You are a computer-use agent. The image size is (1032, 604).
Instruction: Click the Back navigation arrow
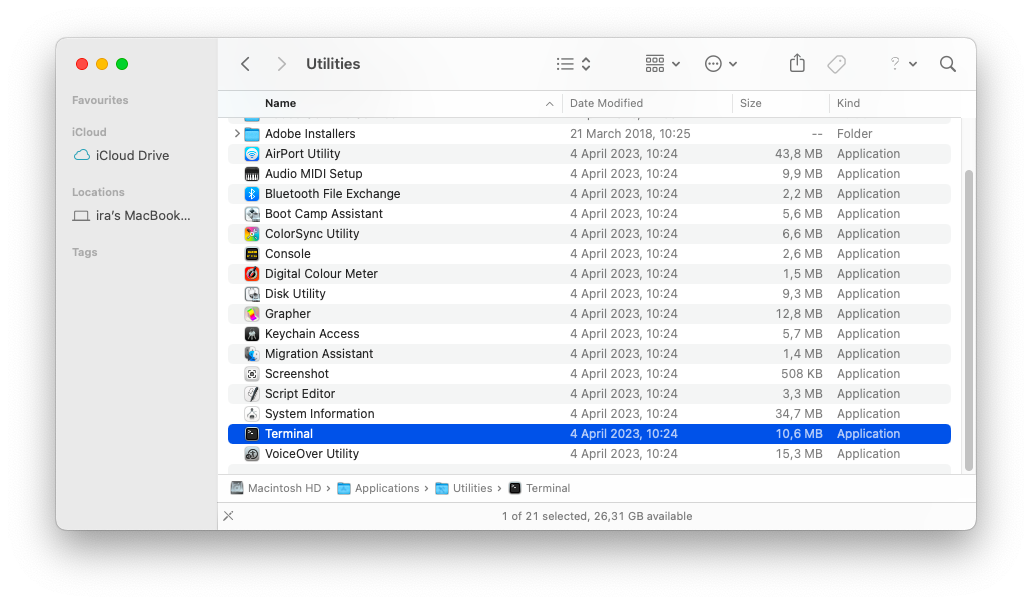coord(245,63)
